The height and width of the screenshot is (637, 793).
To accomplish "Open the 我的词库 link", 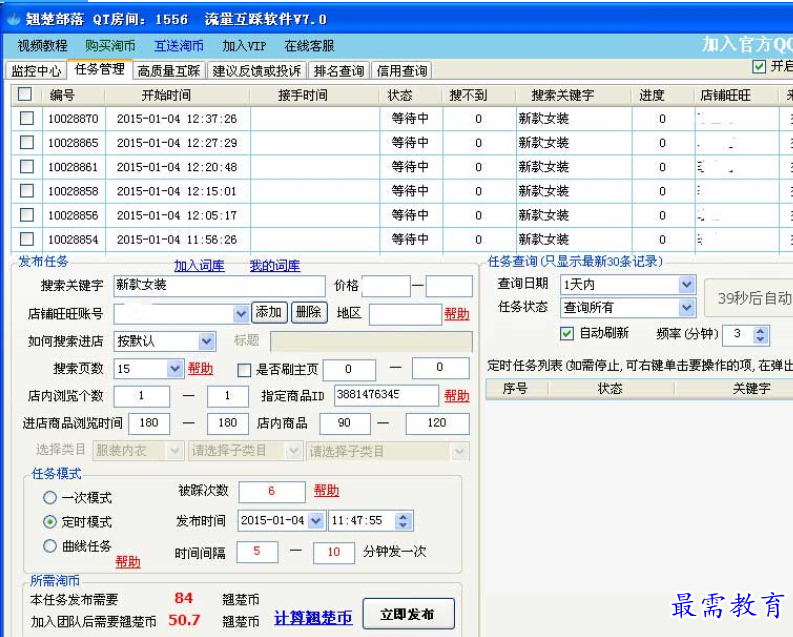I will tap(275, 266).
